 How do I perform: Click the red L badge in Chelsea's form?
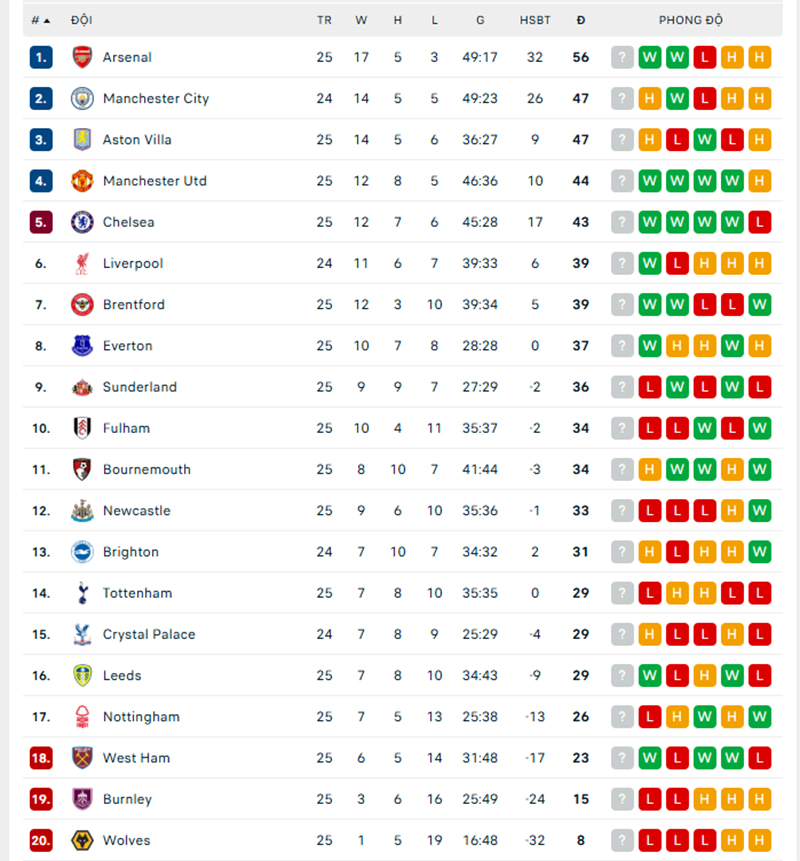(760, 222)
